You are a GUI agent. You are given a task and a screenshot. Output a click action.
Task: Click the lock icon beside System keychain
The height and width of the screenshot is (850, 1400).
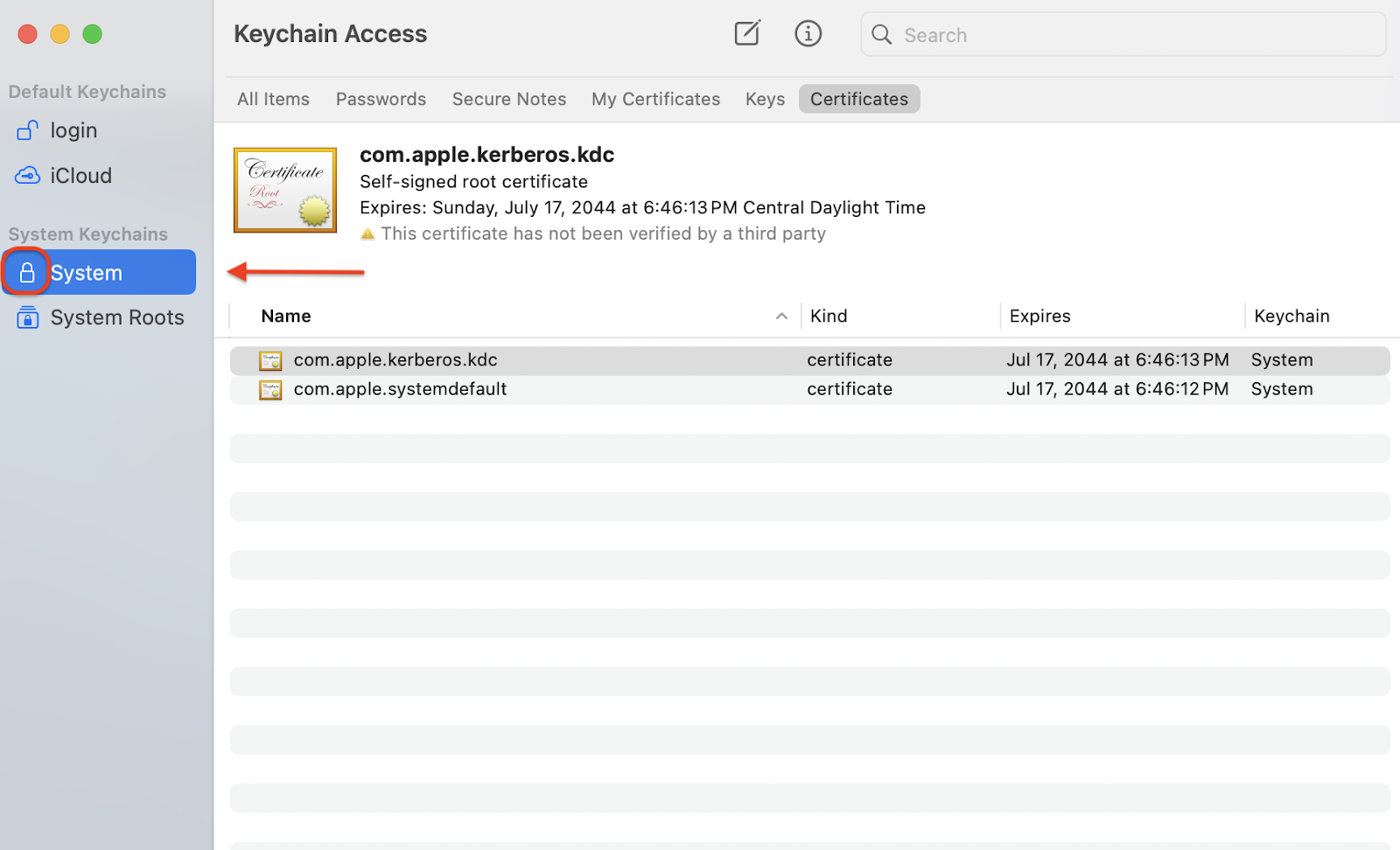(27, 272)
